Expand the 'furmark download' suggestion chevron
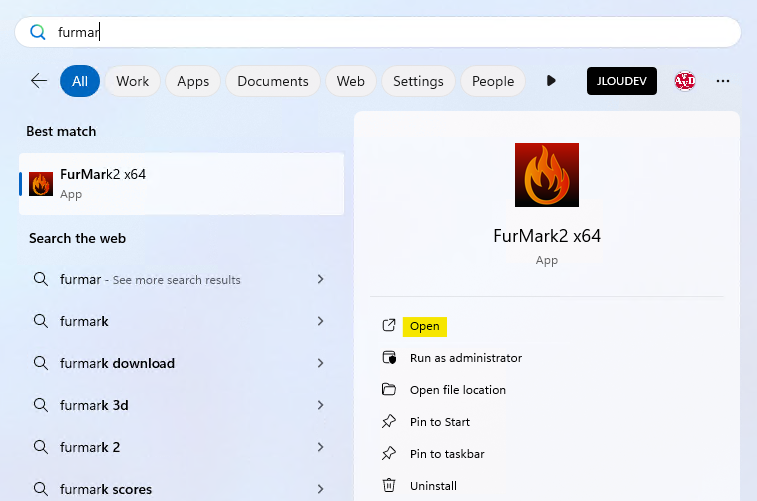This screenshot has width=757, height=501. 321,363
